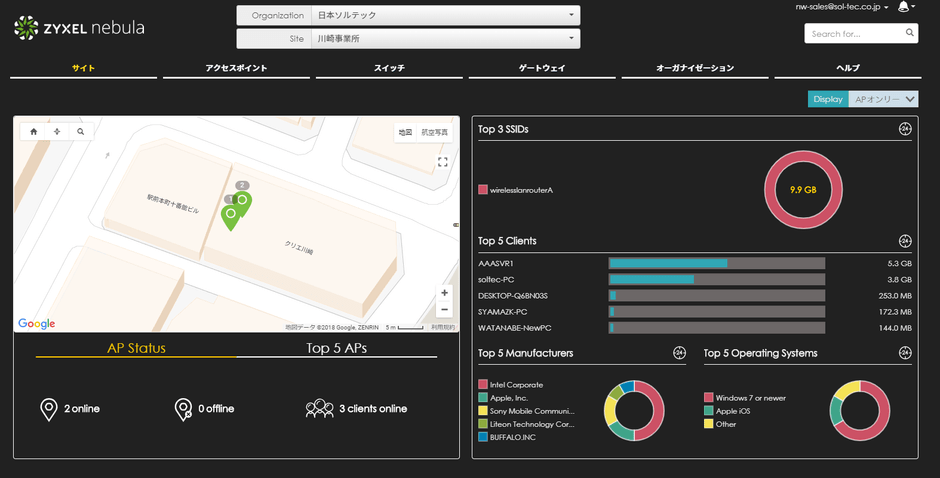The width and height of the screenshot is (940, 478).
Task: Enter fullscreen map view
Action: tap(443, 162)
